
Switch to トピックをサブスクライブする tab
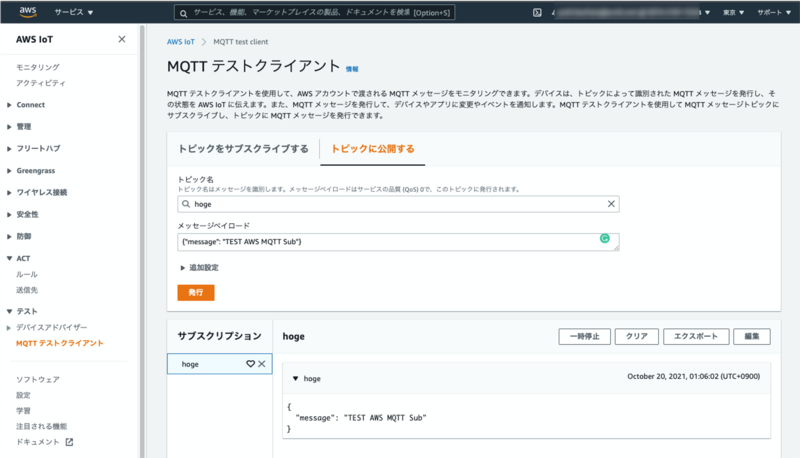243,149
